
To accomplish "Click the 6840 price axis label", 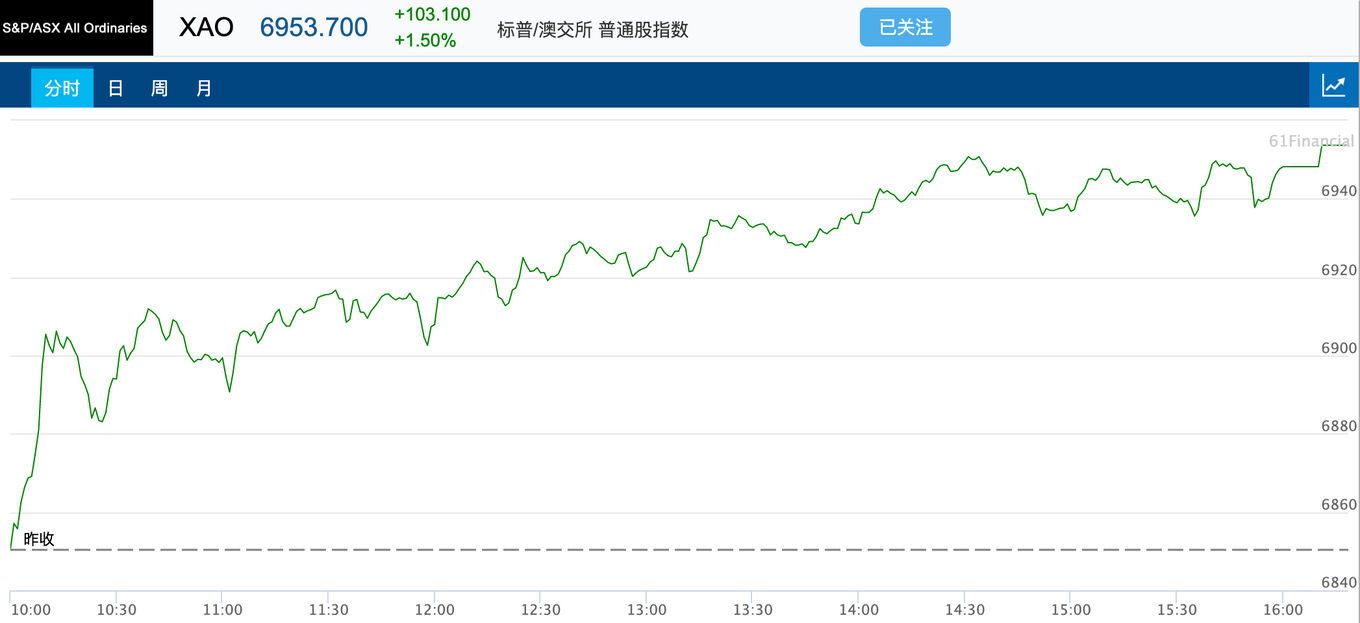I will coord(1339,583).
